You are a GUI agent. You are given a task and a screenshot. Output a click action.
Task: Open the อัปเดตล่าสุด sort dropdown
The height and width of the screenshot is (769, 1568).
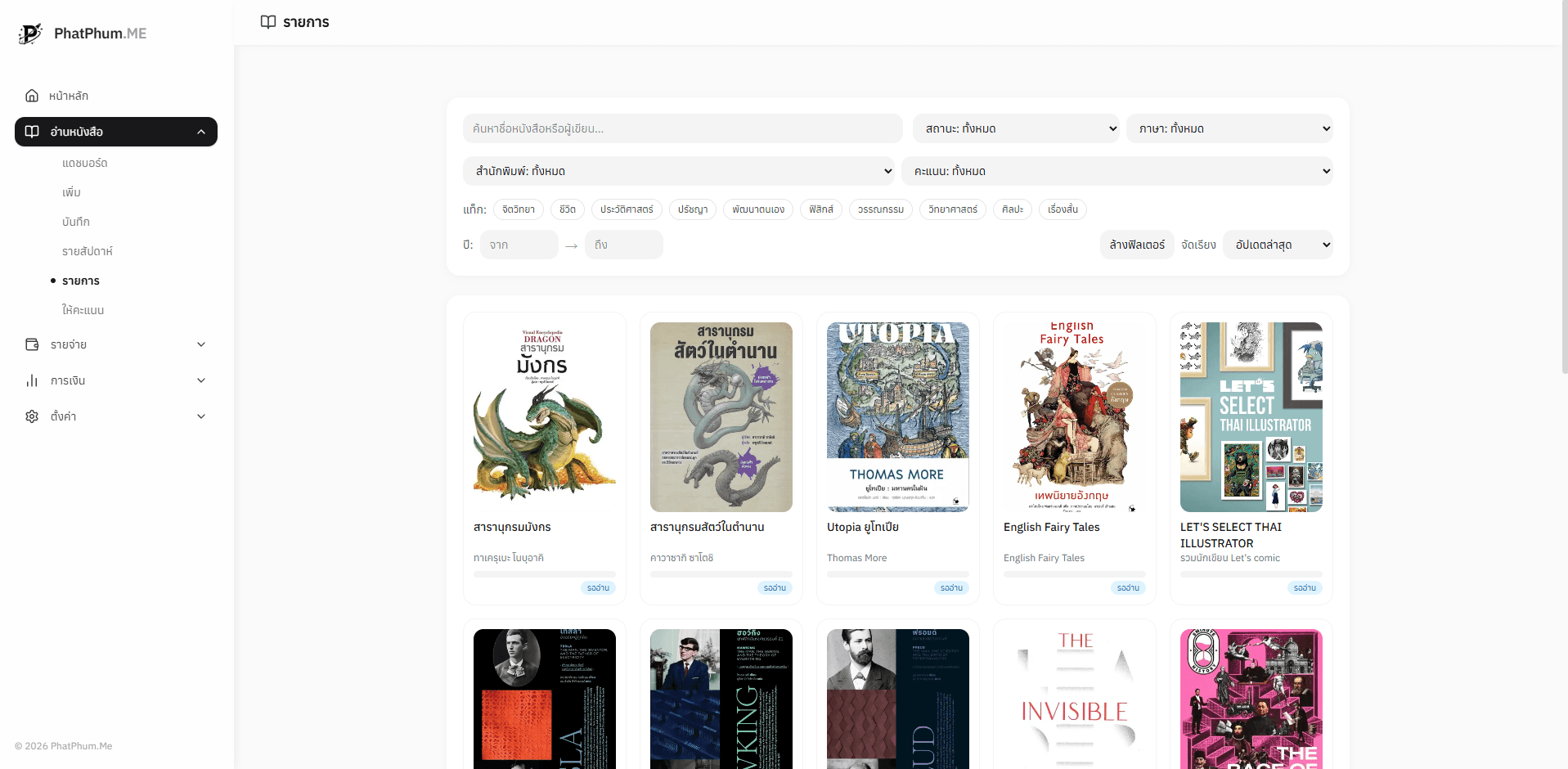[x=1277, y=245]
